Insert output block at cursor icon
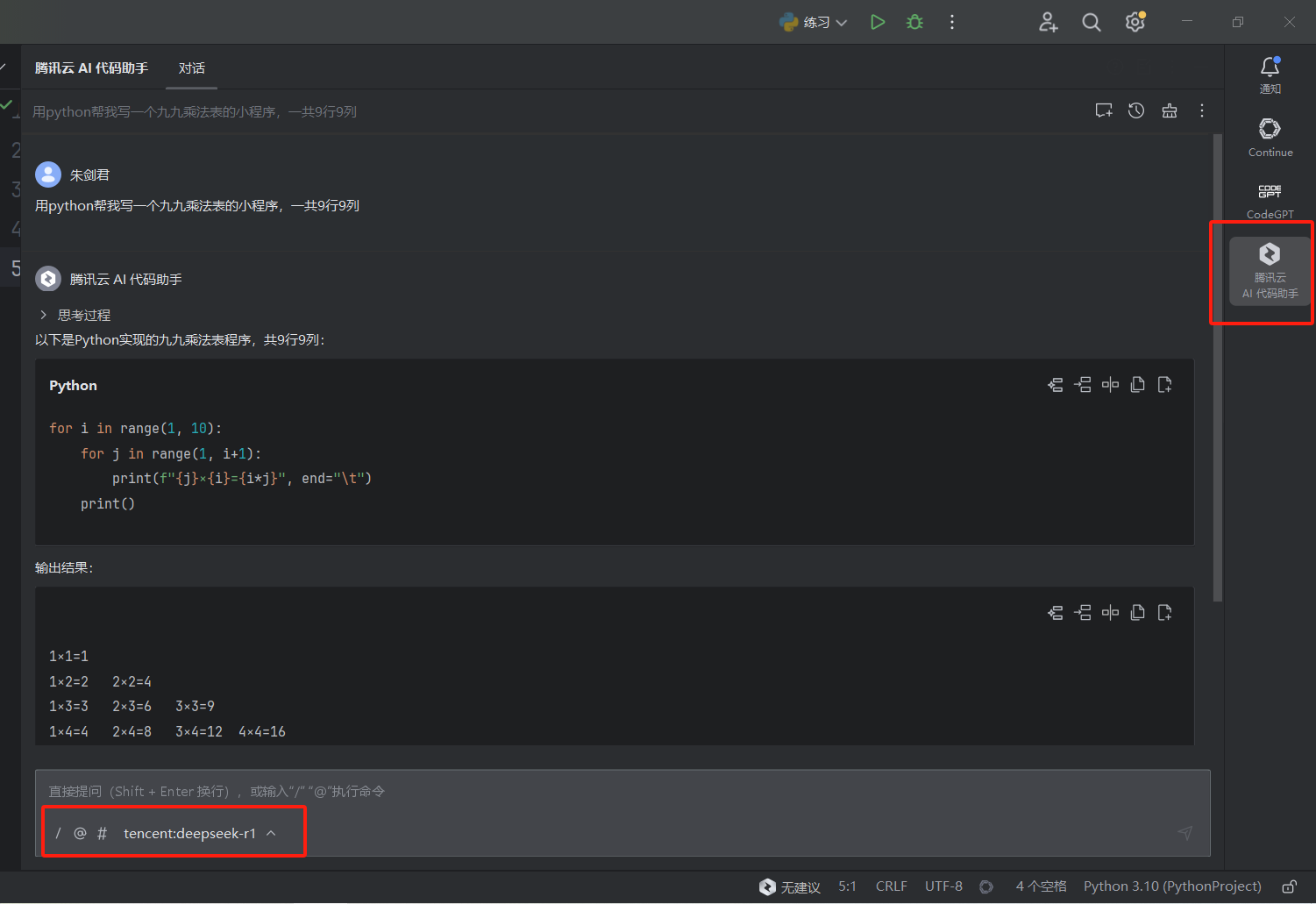Image resolution: width=1316 pixels, height=904 pixels. click(x=1083, y=612)
